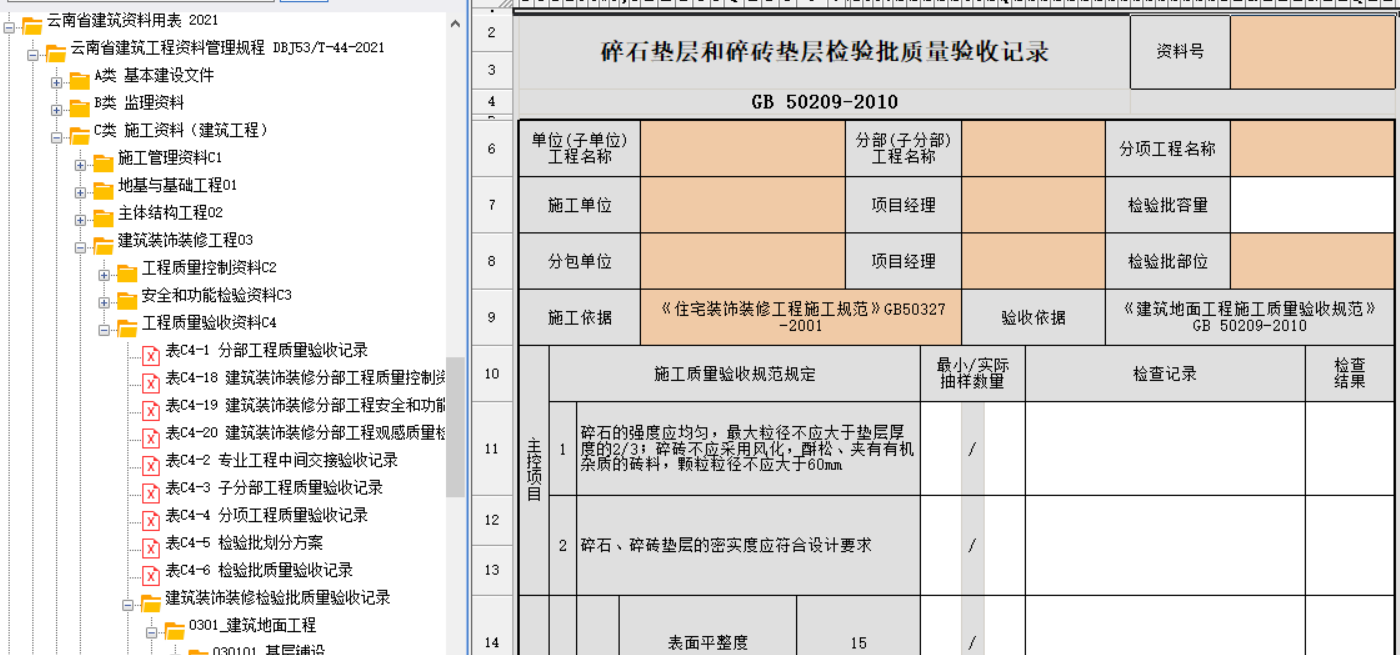Viewport: 1400px width, 655px height.
Task: Open 表C4-5 检验批划分方案
Action: [244, 543]
